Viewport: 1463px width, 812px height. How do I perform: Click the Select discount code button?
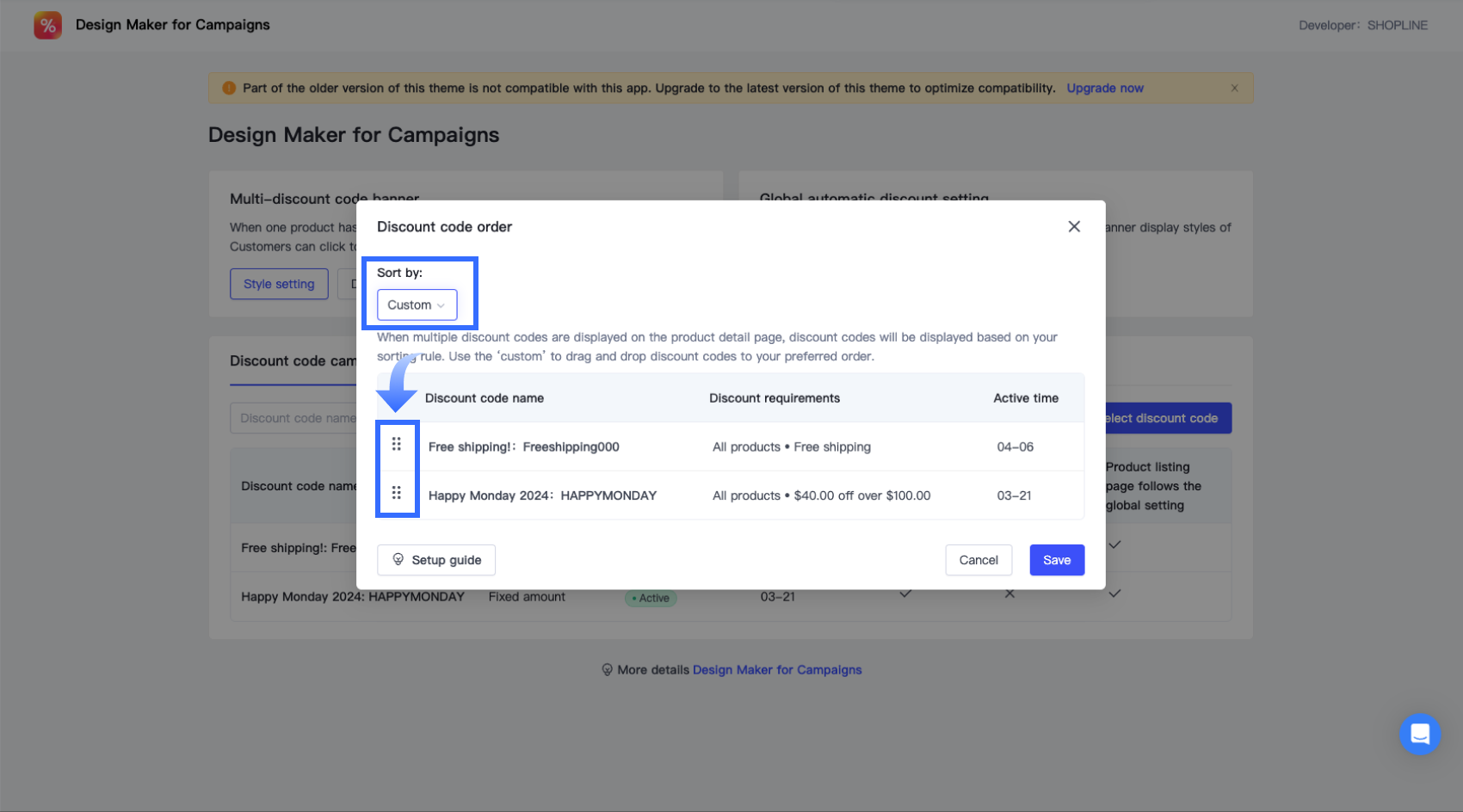[x=1166, y=418]
